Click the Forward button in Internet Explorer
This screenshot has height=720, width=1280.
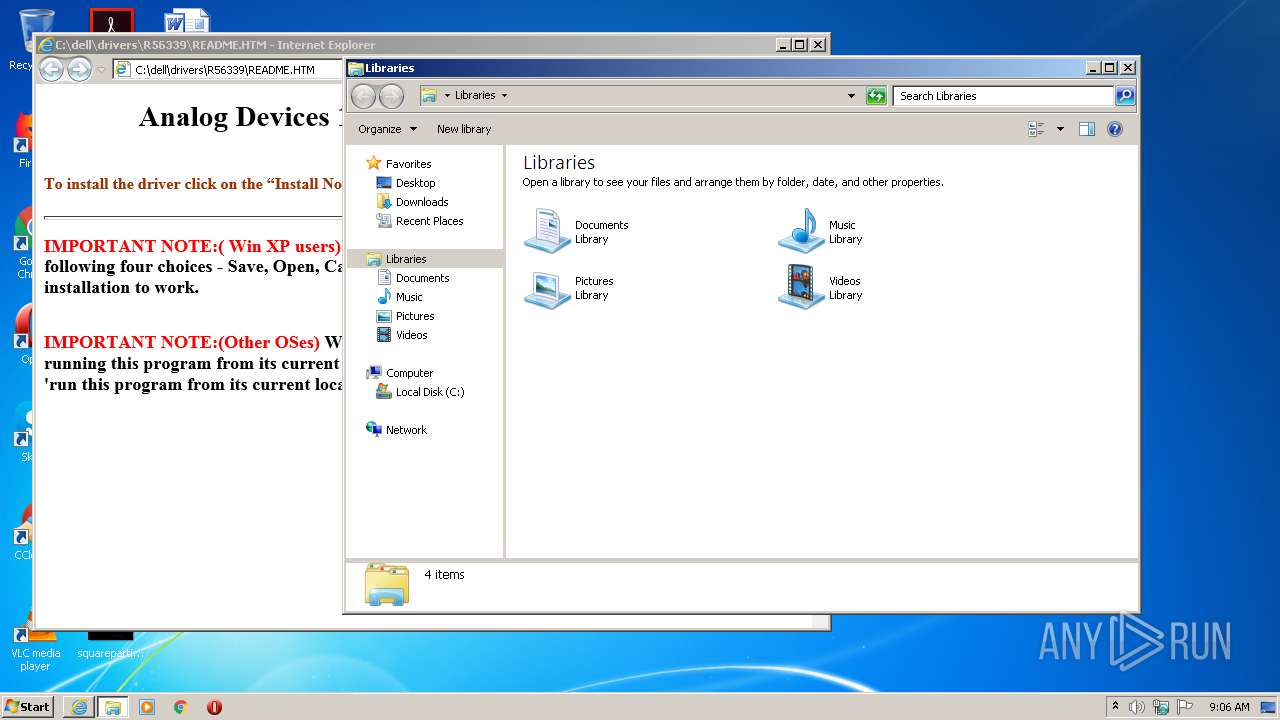point(79,69)
